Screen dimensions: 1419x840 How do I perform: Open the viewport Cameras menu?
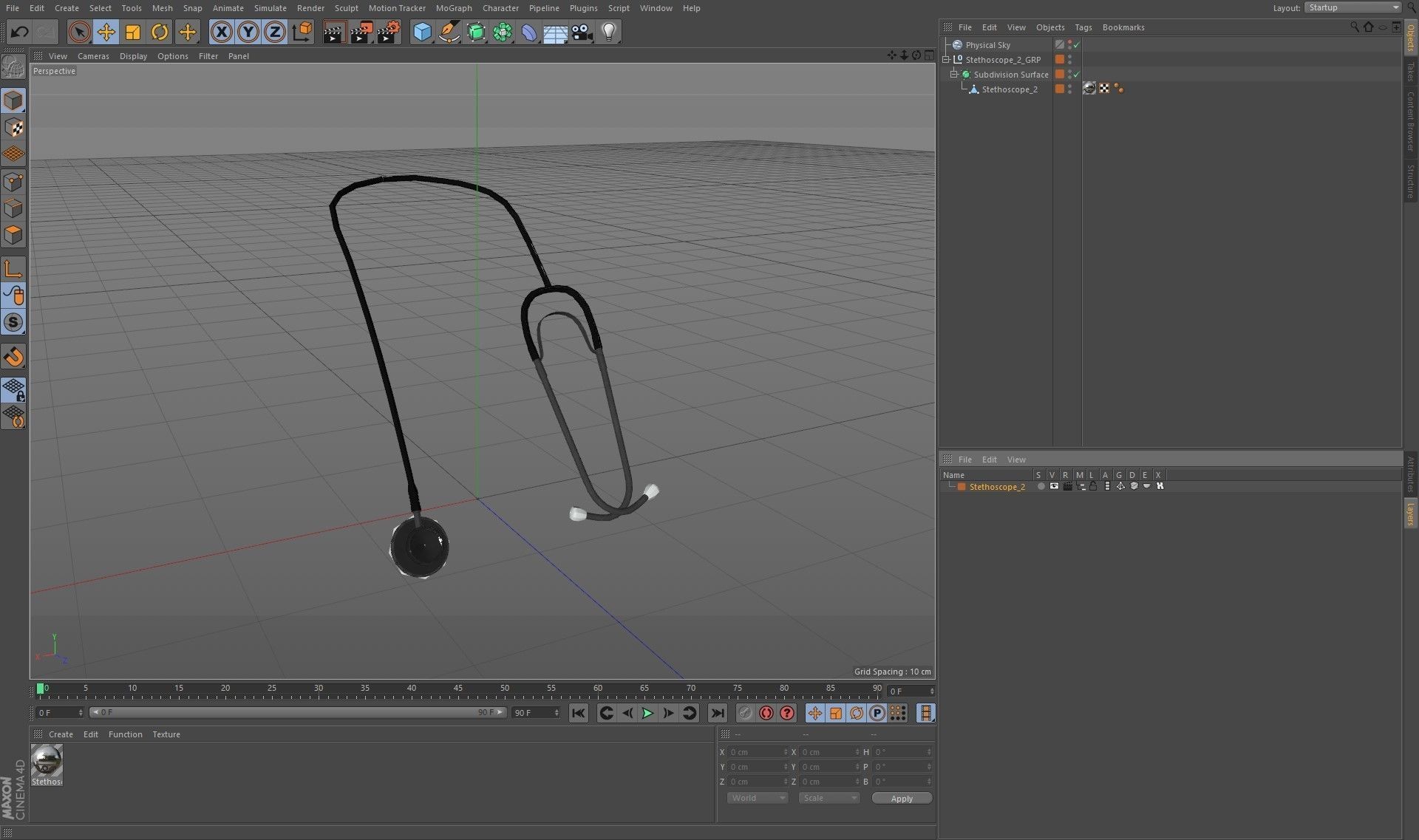point(93,56)
